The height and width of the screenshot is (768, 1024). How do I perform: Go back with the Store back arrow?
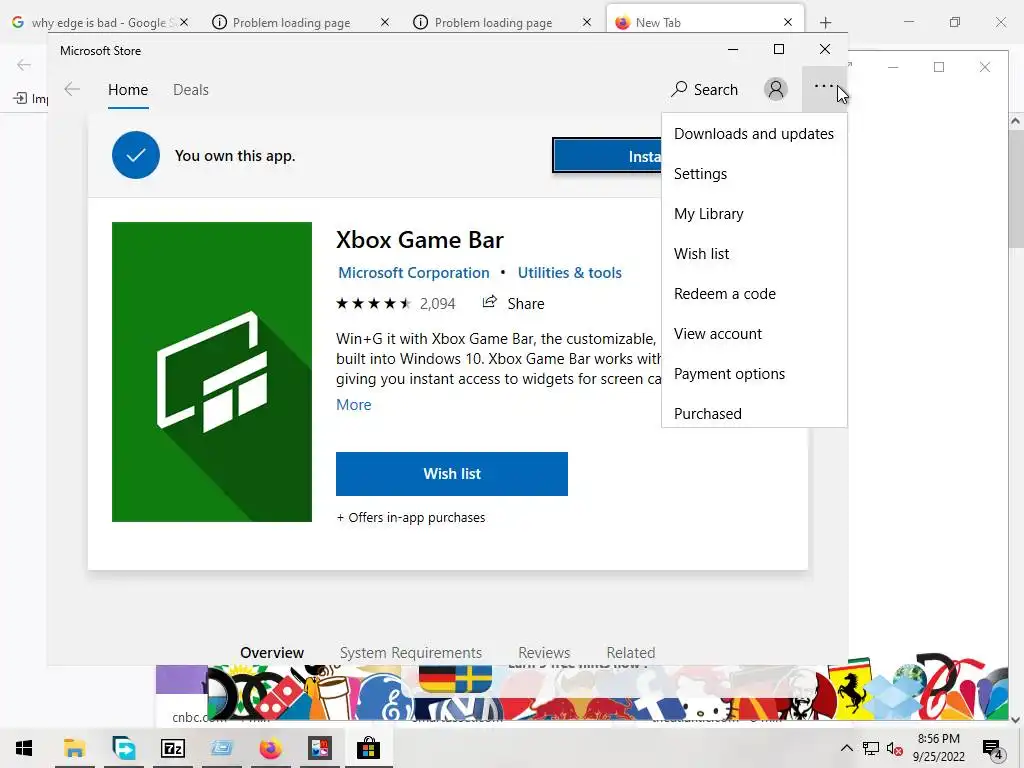pyautogui.click(x=72, y=89)
